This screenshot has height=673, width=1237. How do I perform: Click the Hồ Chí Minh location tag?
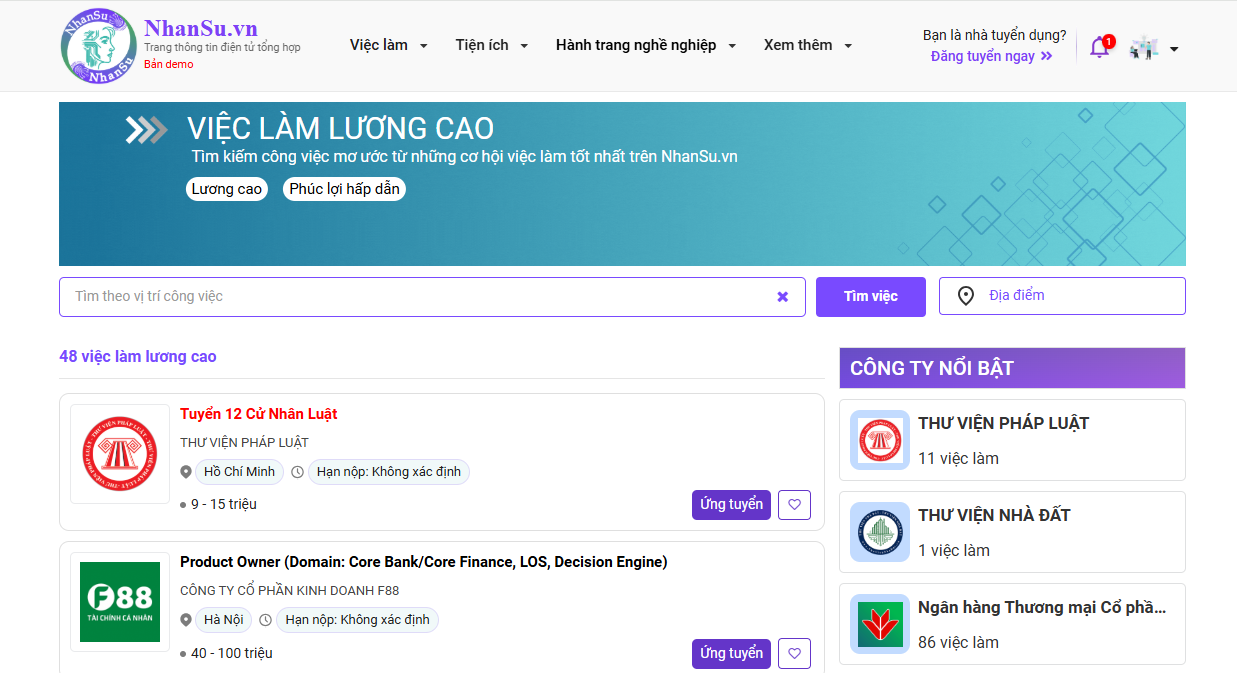point(239,472)
